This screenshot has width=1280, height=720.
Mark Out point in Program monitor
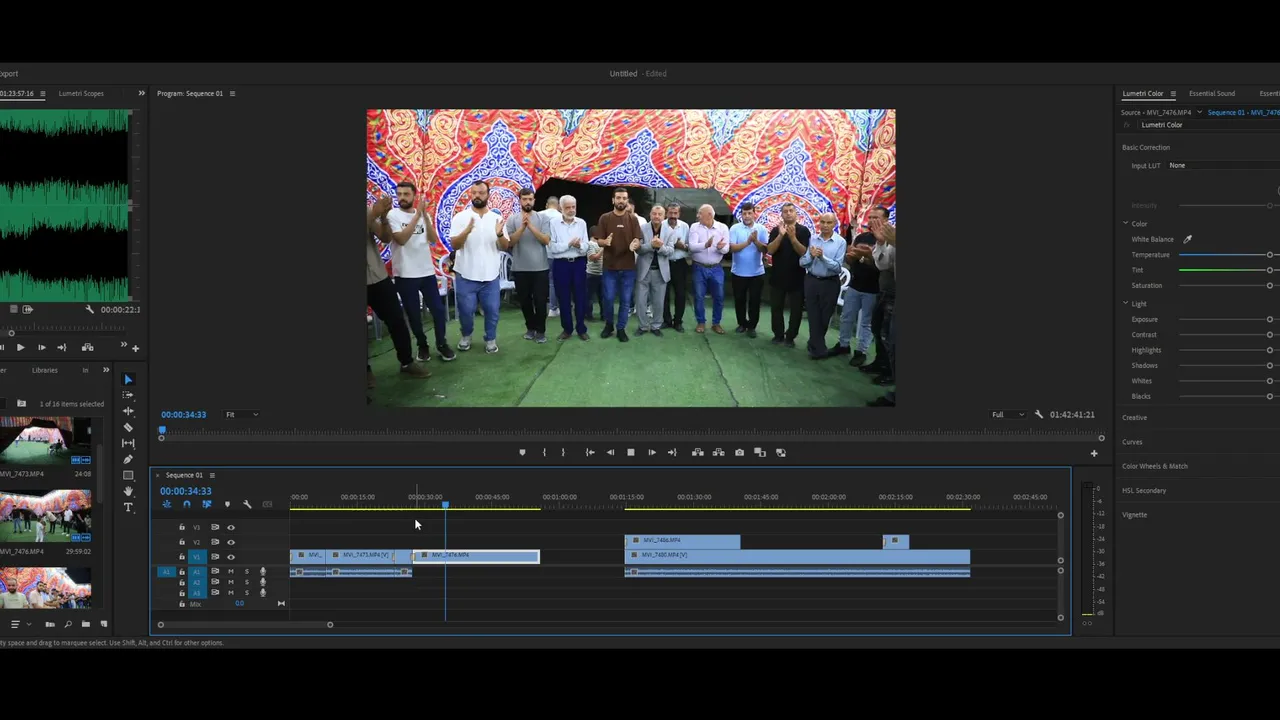click(x=563, y=453)
